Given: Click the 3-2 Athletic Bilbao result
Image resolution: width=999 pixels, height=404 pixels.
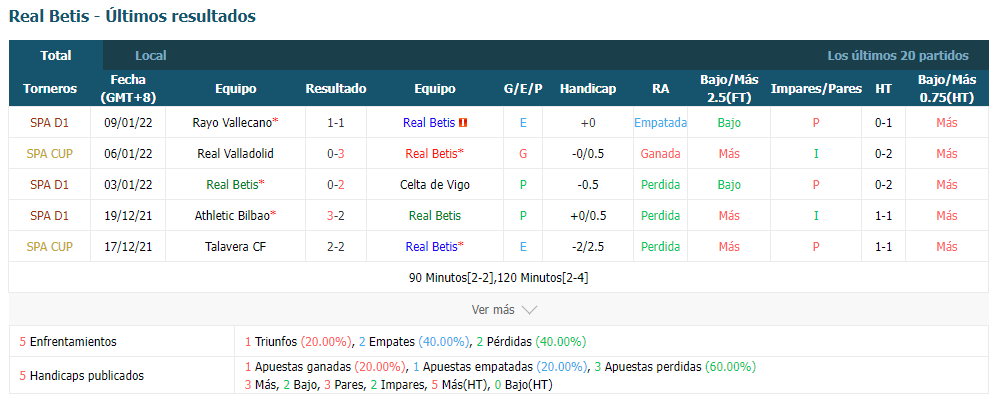Looking at the screenshot, I should (336, 215).
